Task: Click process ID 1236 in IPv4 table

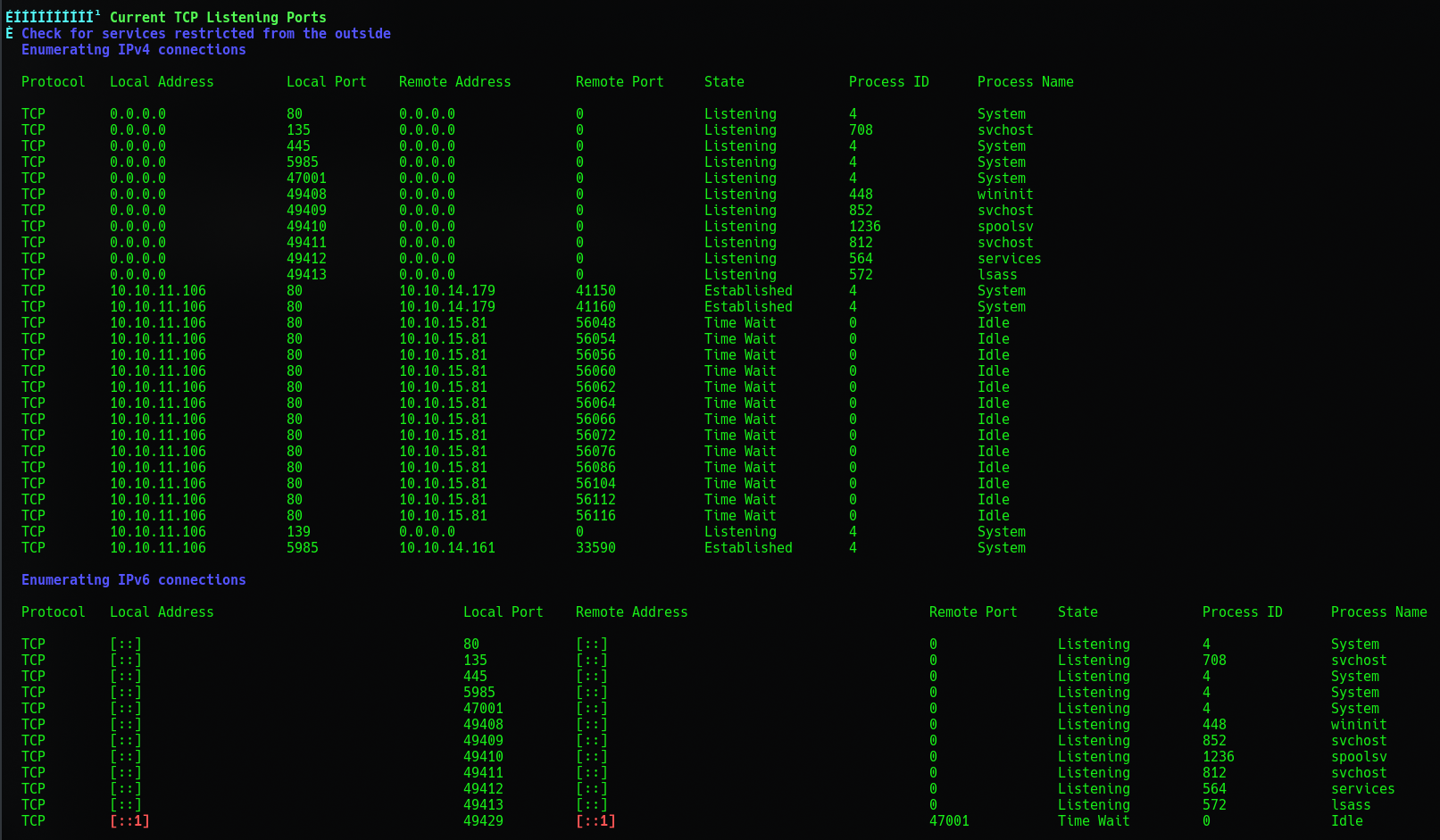Action: tap(864, 226)
